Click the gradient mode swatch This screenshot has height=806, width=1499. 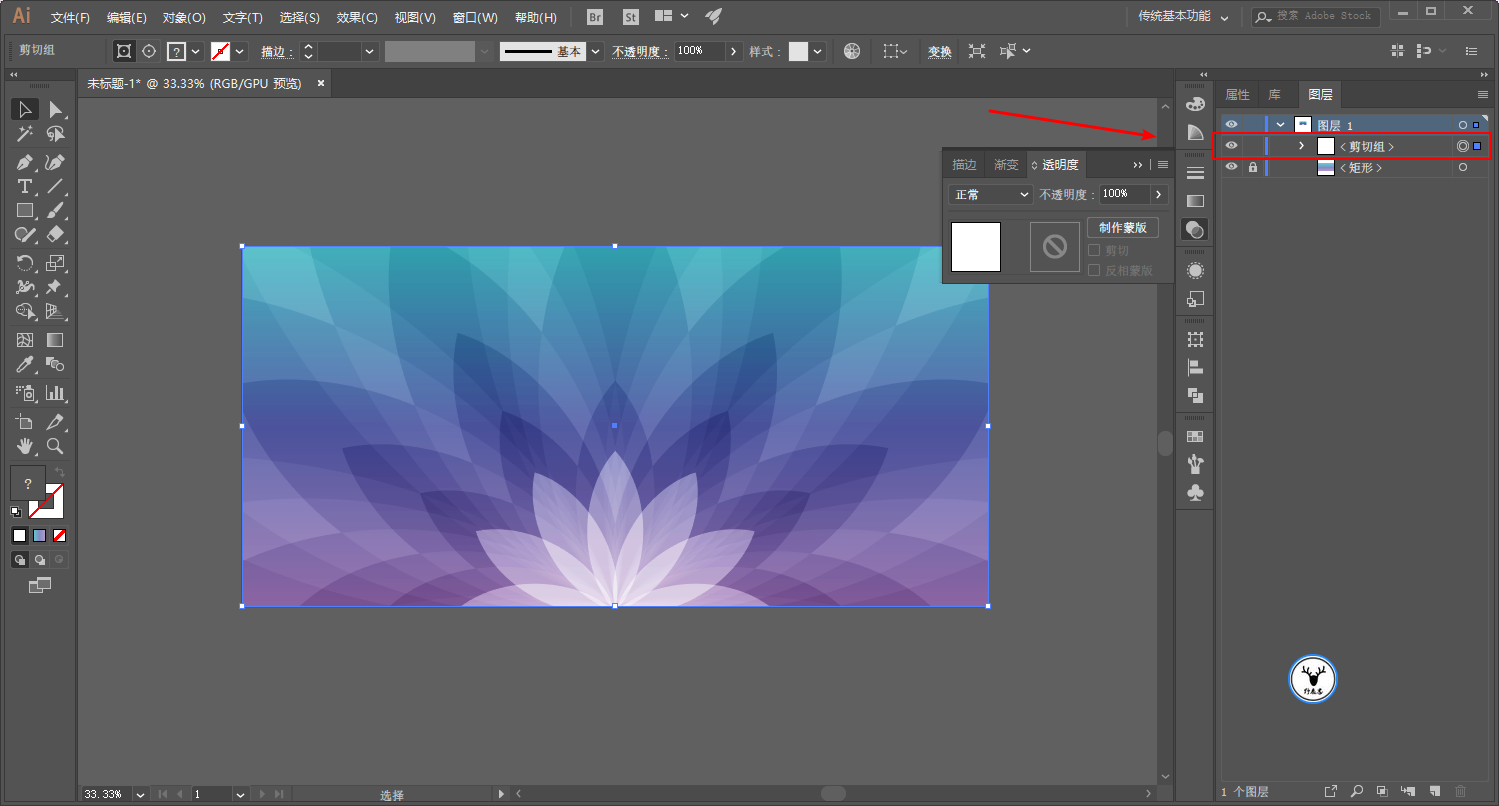point(40,535)
